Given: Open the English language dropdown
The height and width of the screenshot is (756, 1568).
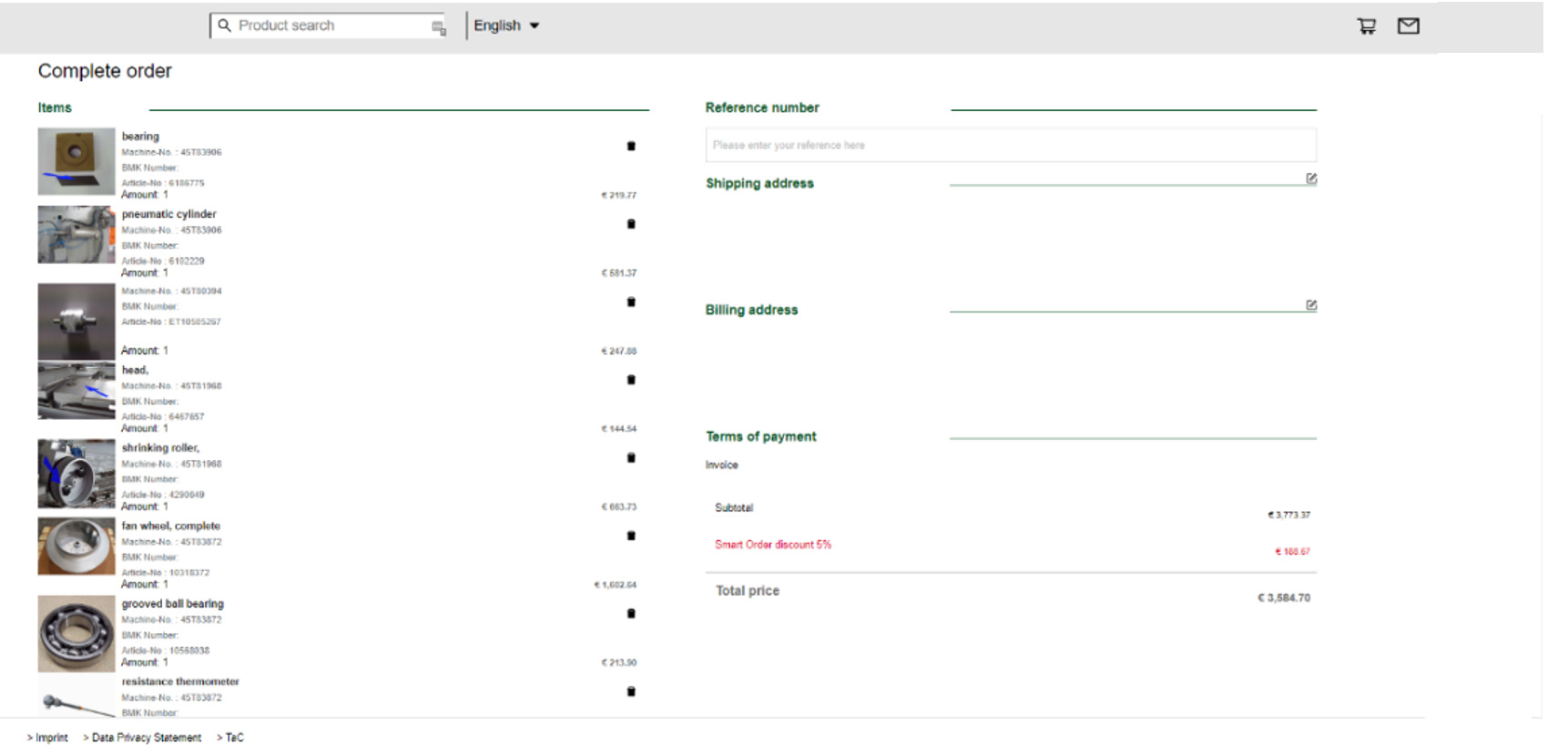Looking at the screenshot, I should [x=506, y=26].
